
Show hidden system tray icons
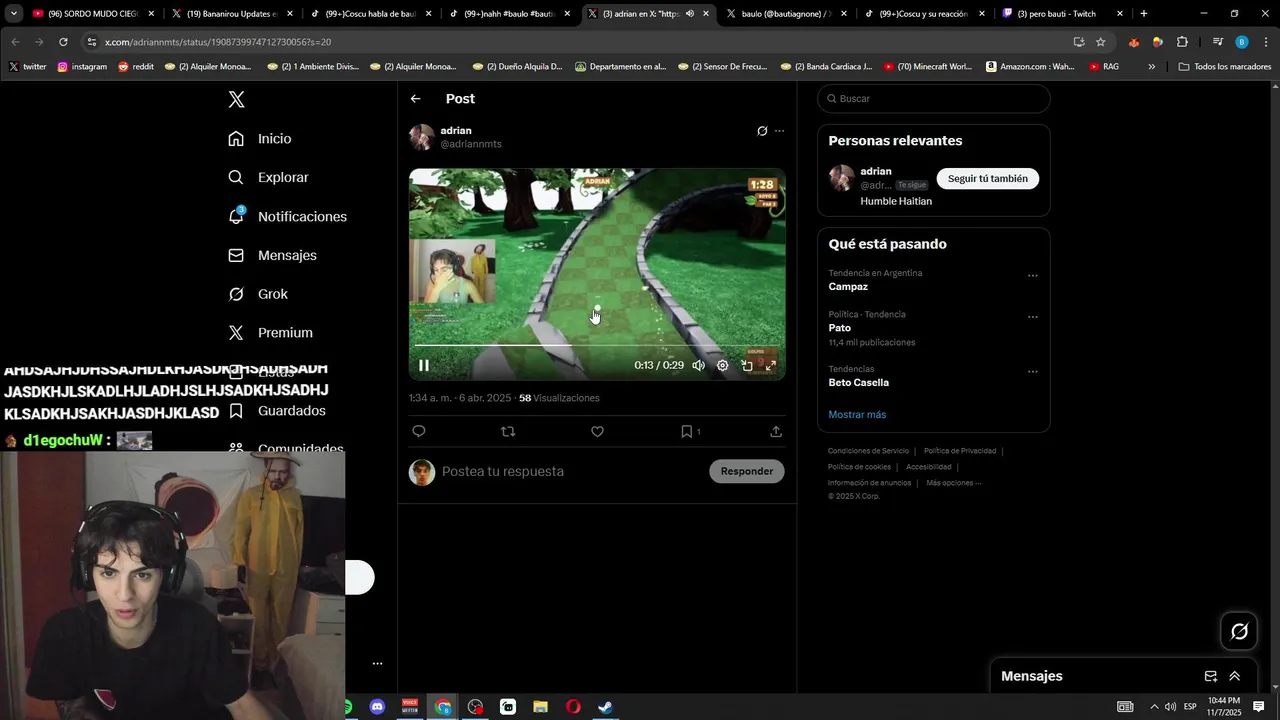tap(1153, 707)
